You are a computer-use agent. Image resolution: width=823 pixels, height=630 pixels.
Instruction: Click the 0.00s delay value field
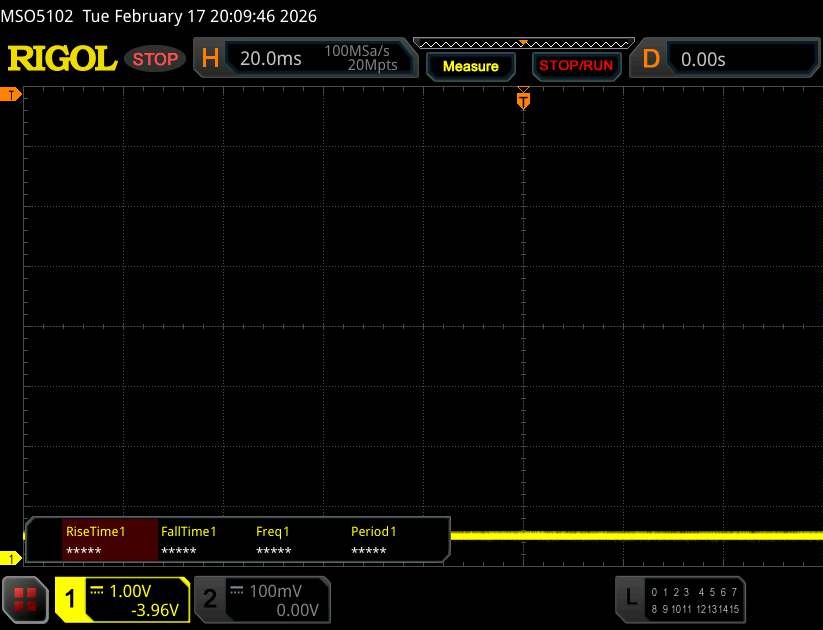click(x=740, y=59)
